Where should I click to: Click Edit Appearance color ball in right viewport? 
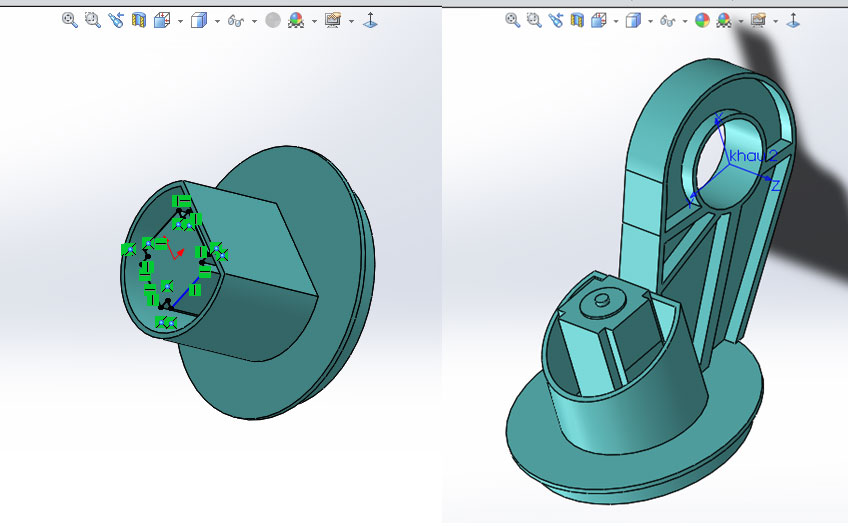[702, 19]
